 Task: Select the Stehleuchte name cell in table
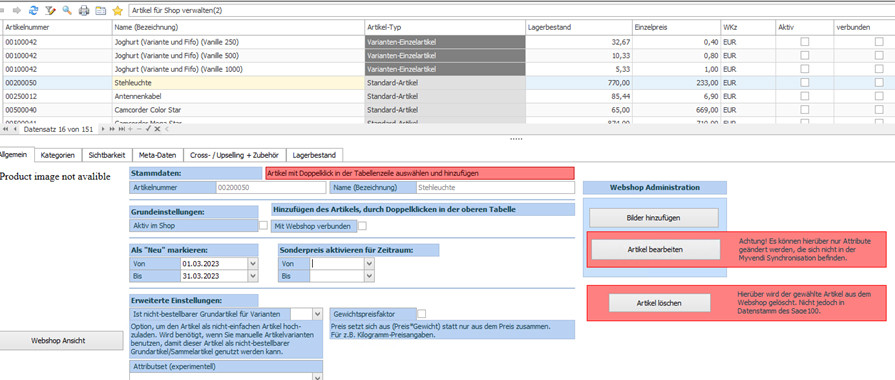coord(238,83)
